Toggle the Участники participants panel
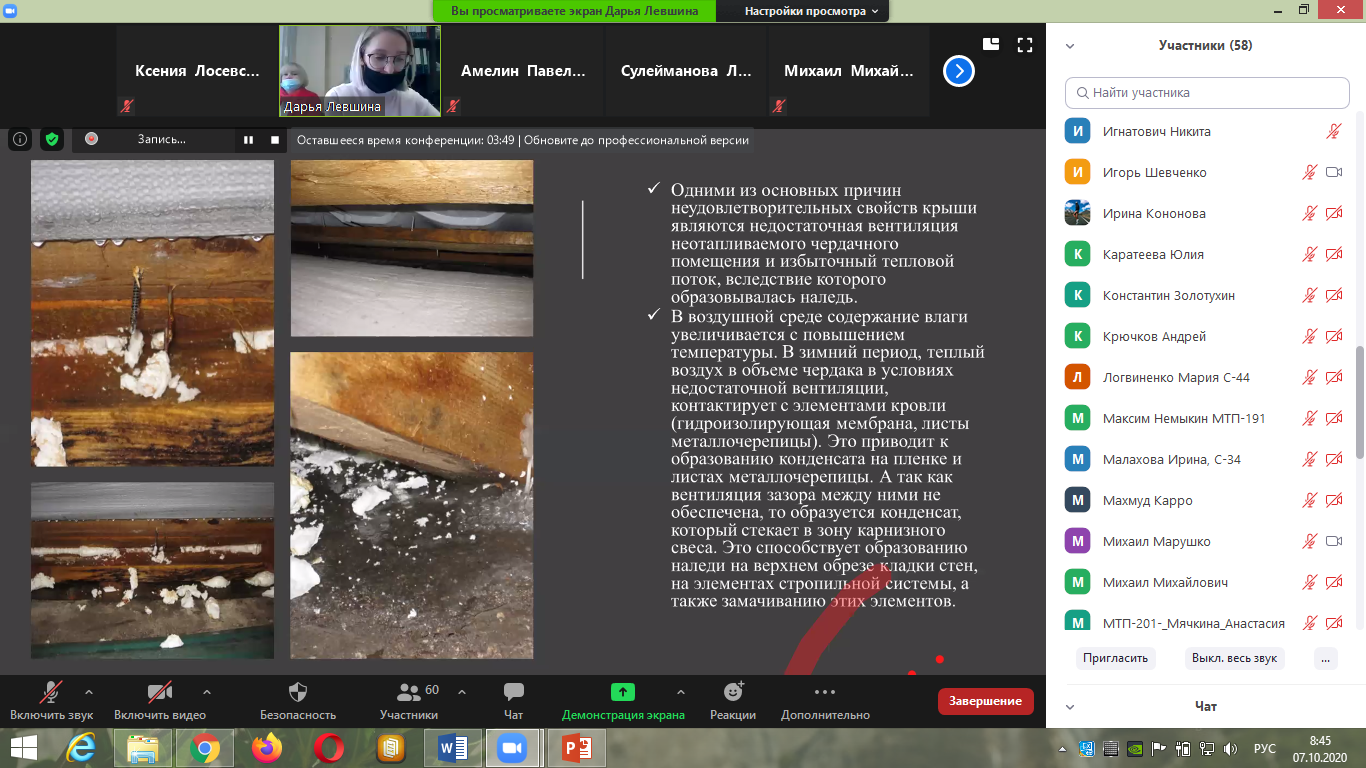Viewport: 1366px width, 768px height. (x=409, y=701)
